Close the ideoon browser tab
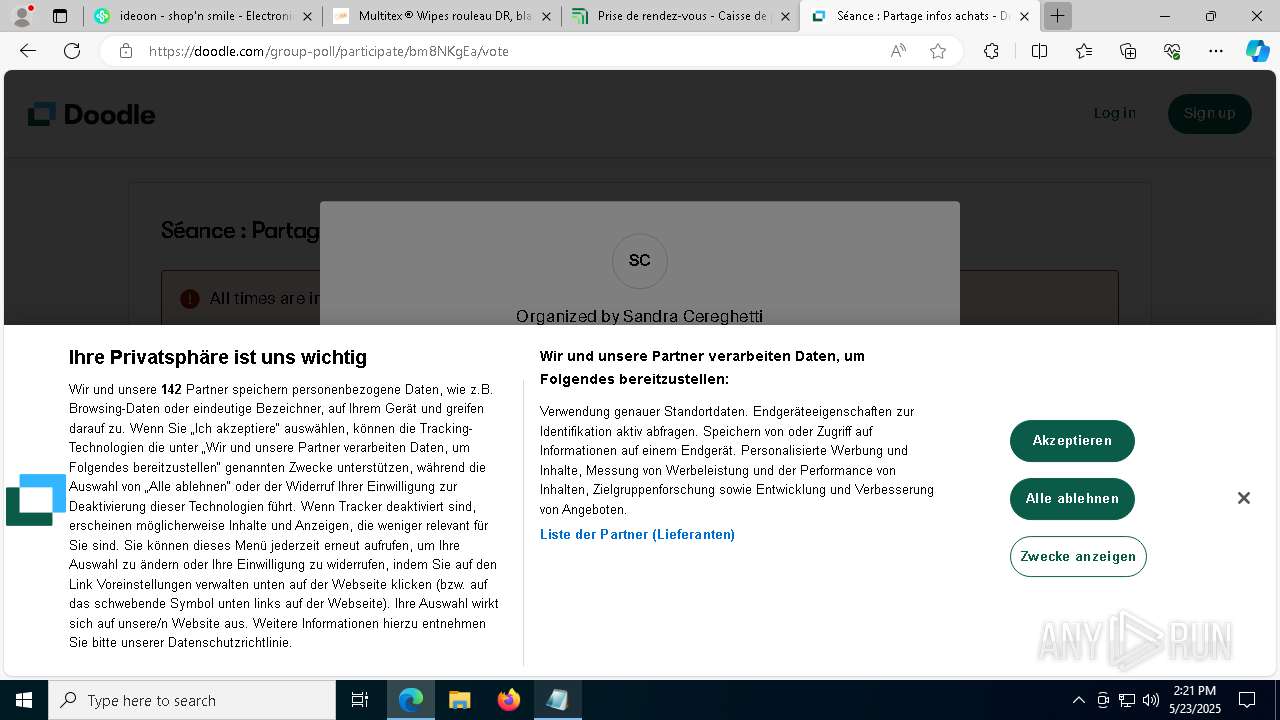This screenshot has width=1280, height=720. click(x=307, y=16)
